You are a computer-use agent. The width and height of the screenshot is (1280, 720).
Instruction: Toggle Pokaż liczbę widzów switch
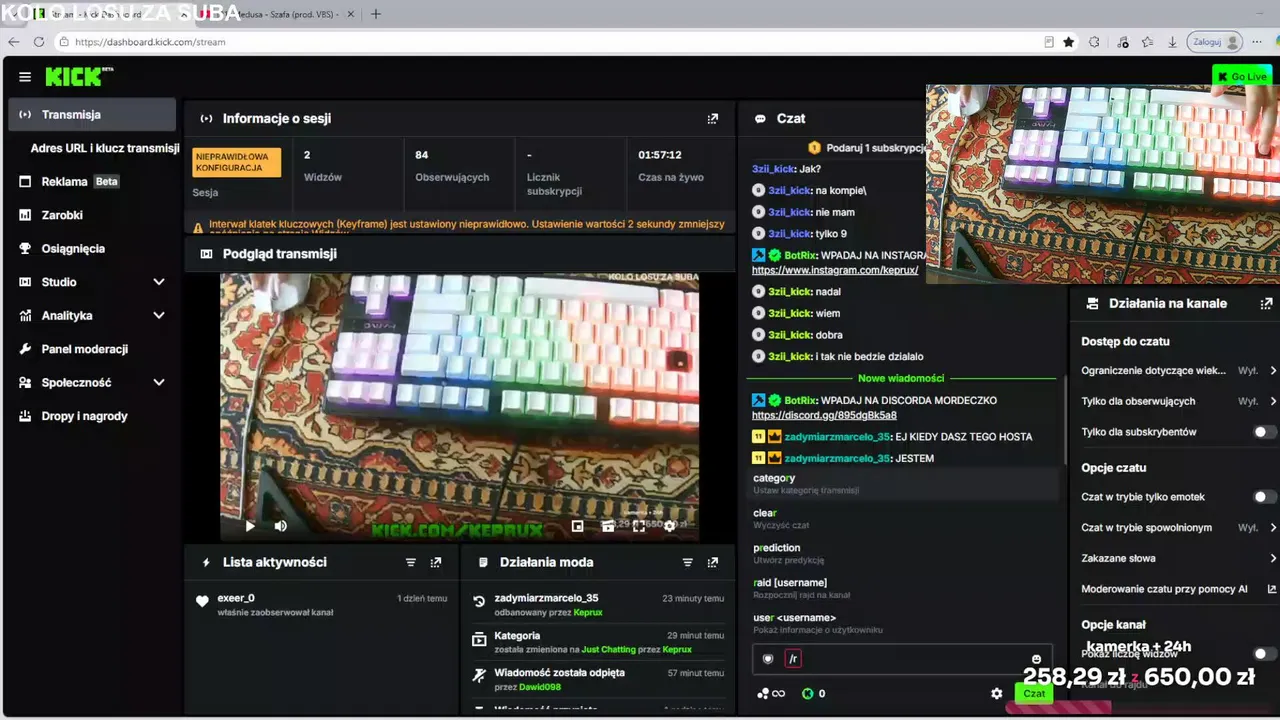(1265, 654)
